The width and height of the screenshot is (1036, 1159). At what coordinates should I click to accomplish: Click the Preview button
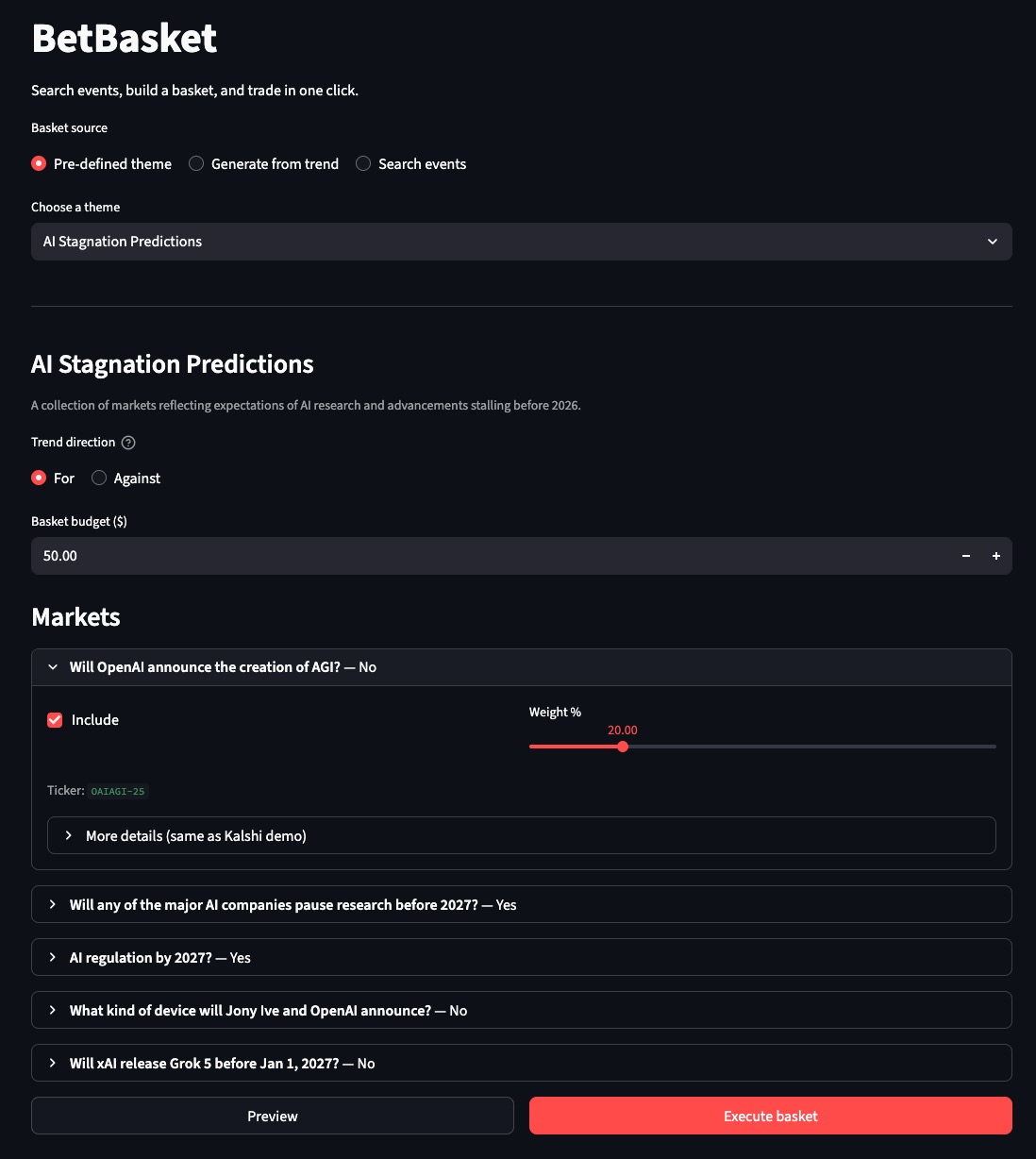(273, 1116)
